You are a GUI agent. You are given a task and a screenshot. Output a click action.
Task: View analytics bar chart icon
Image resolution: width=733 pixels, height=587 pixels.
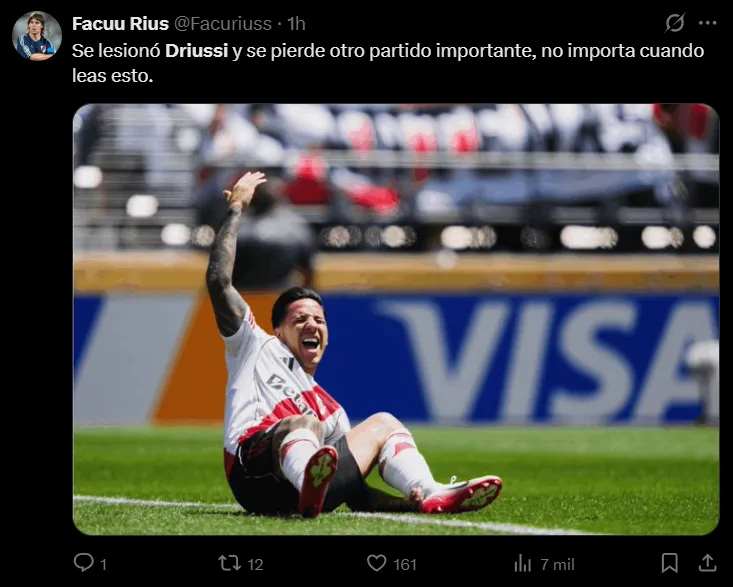[x=523, y=563]
